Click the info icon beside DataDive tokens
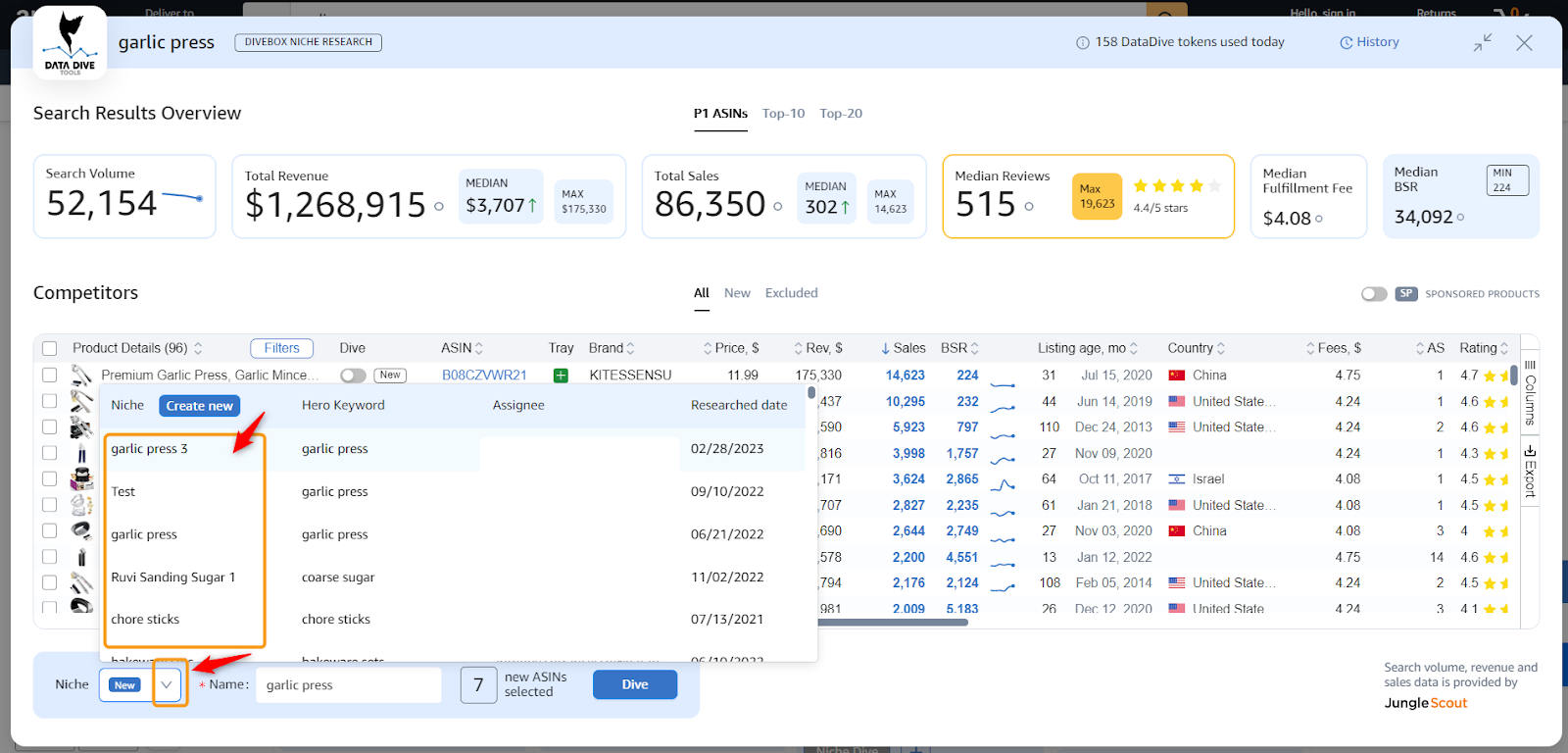 tap(1083, 42)
